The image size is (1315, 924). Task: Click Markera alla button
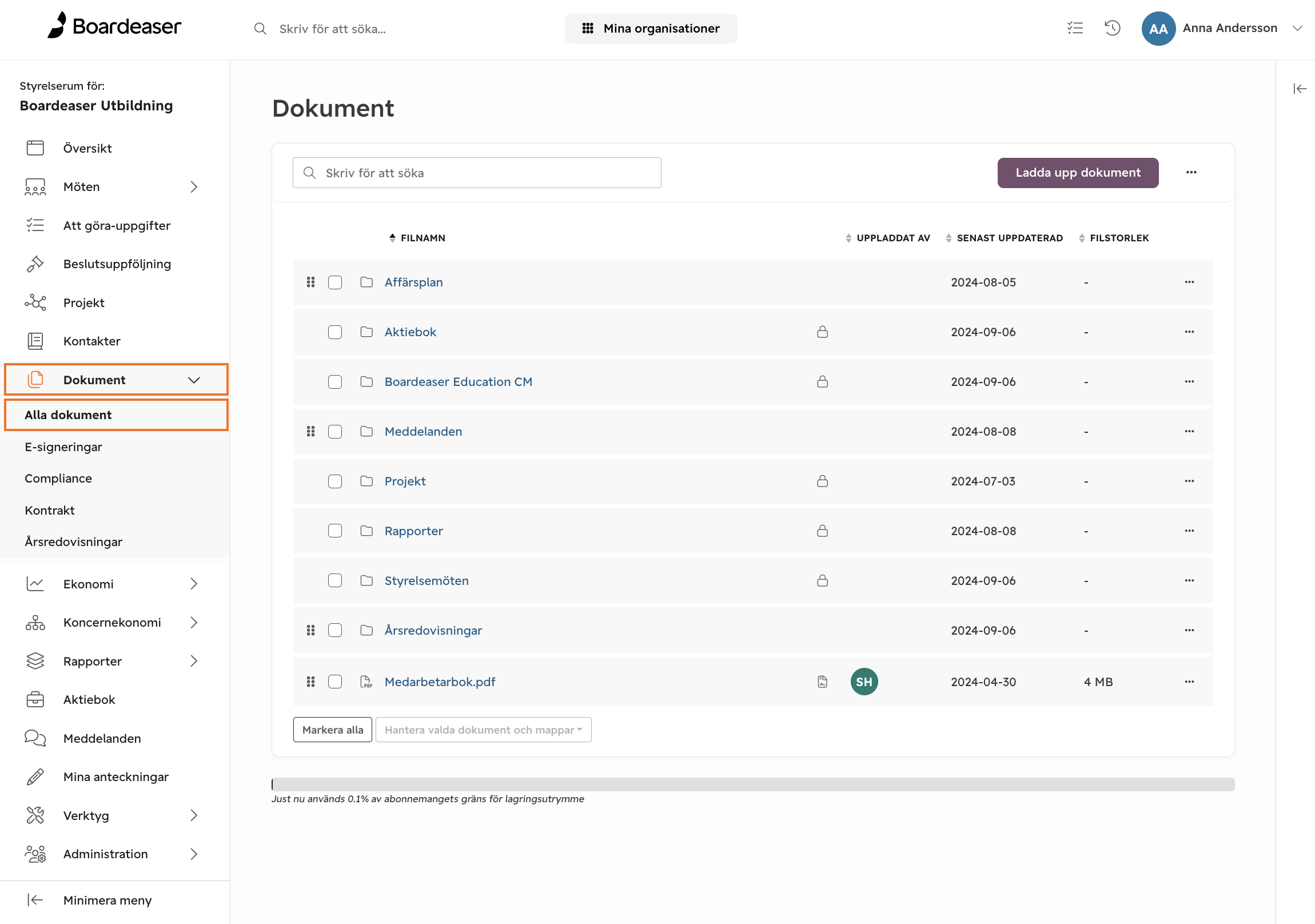[332, 730]
